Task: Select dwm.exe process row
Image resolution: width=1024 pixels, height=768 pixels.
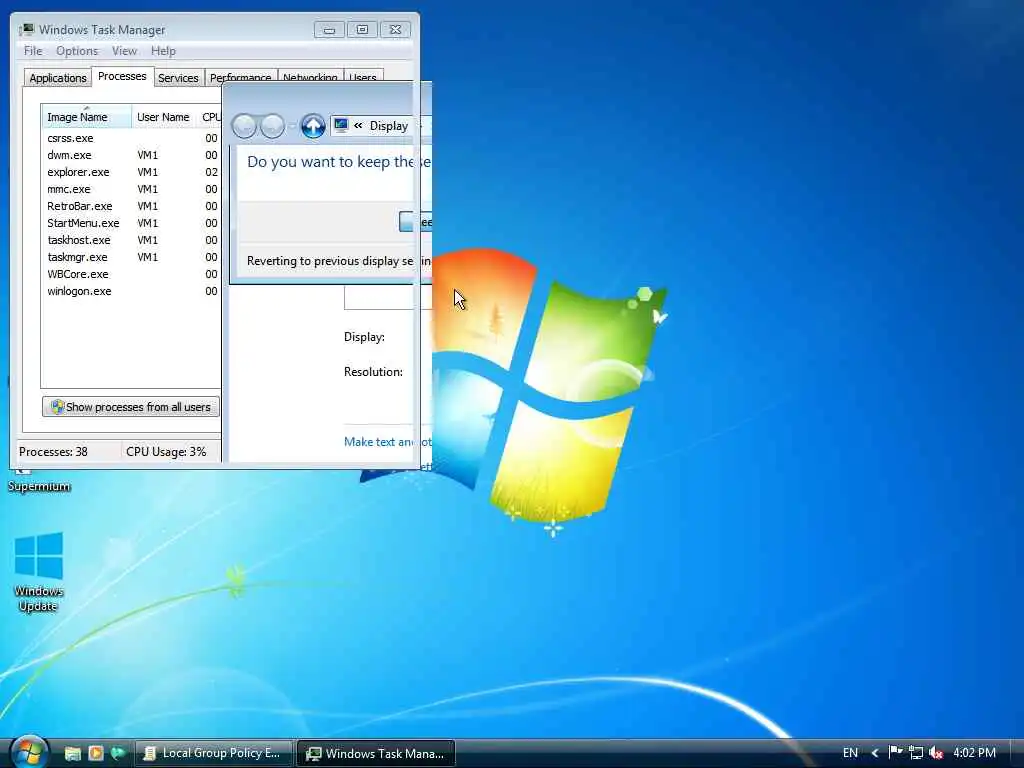Action: [132, 155]
